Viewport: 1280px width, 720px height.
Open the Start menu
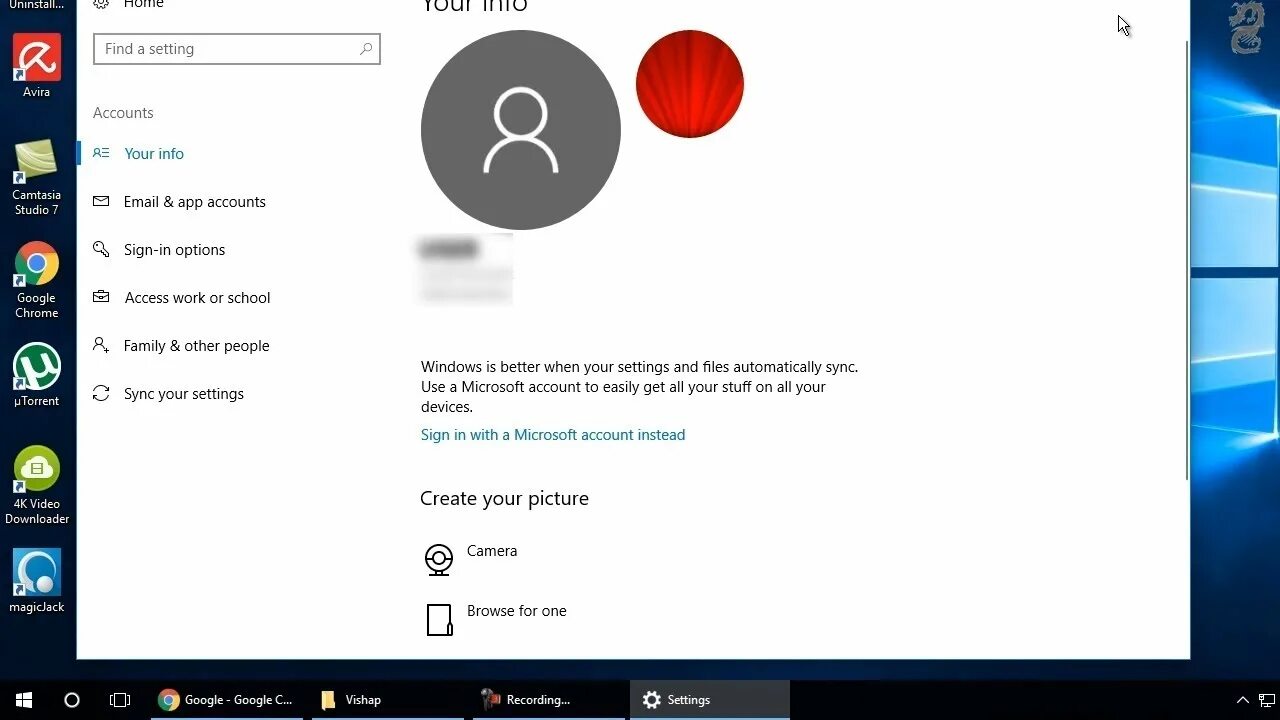23,699
